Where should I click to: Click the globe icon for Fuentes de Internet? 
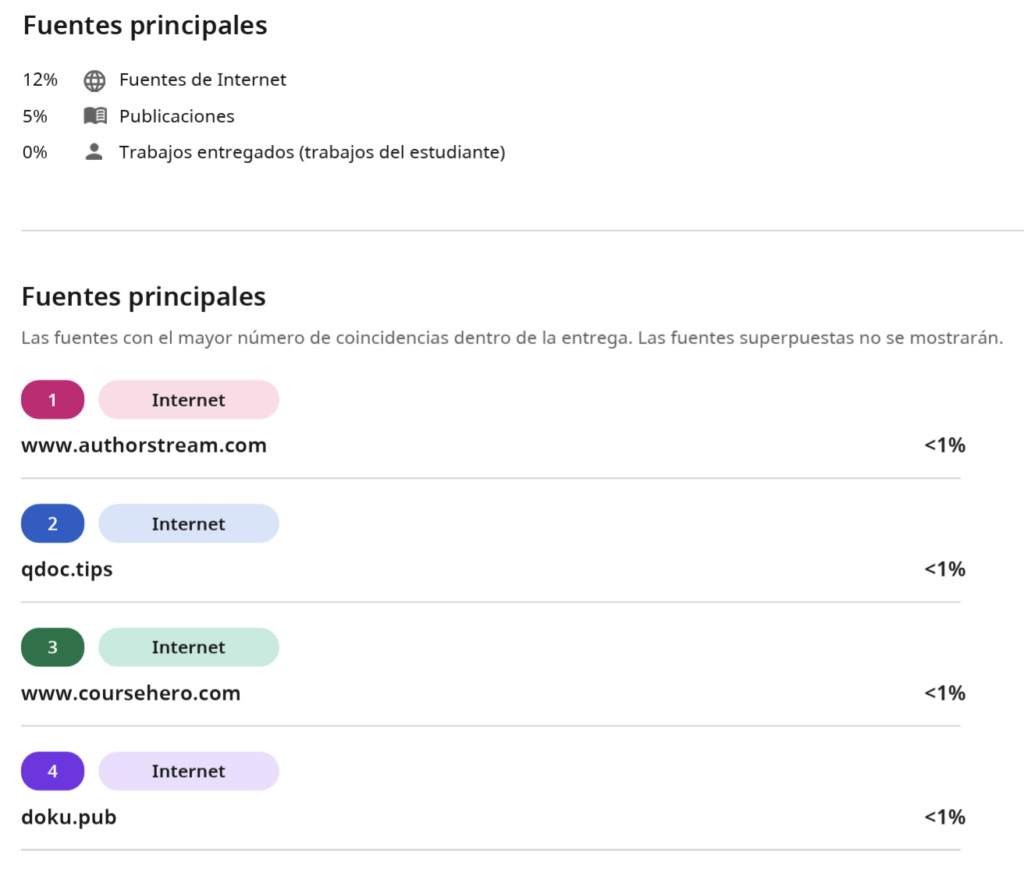[x=95, y=80]
